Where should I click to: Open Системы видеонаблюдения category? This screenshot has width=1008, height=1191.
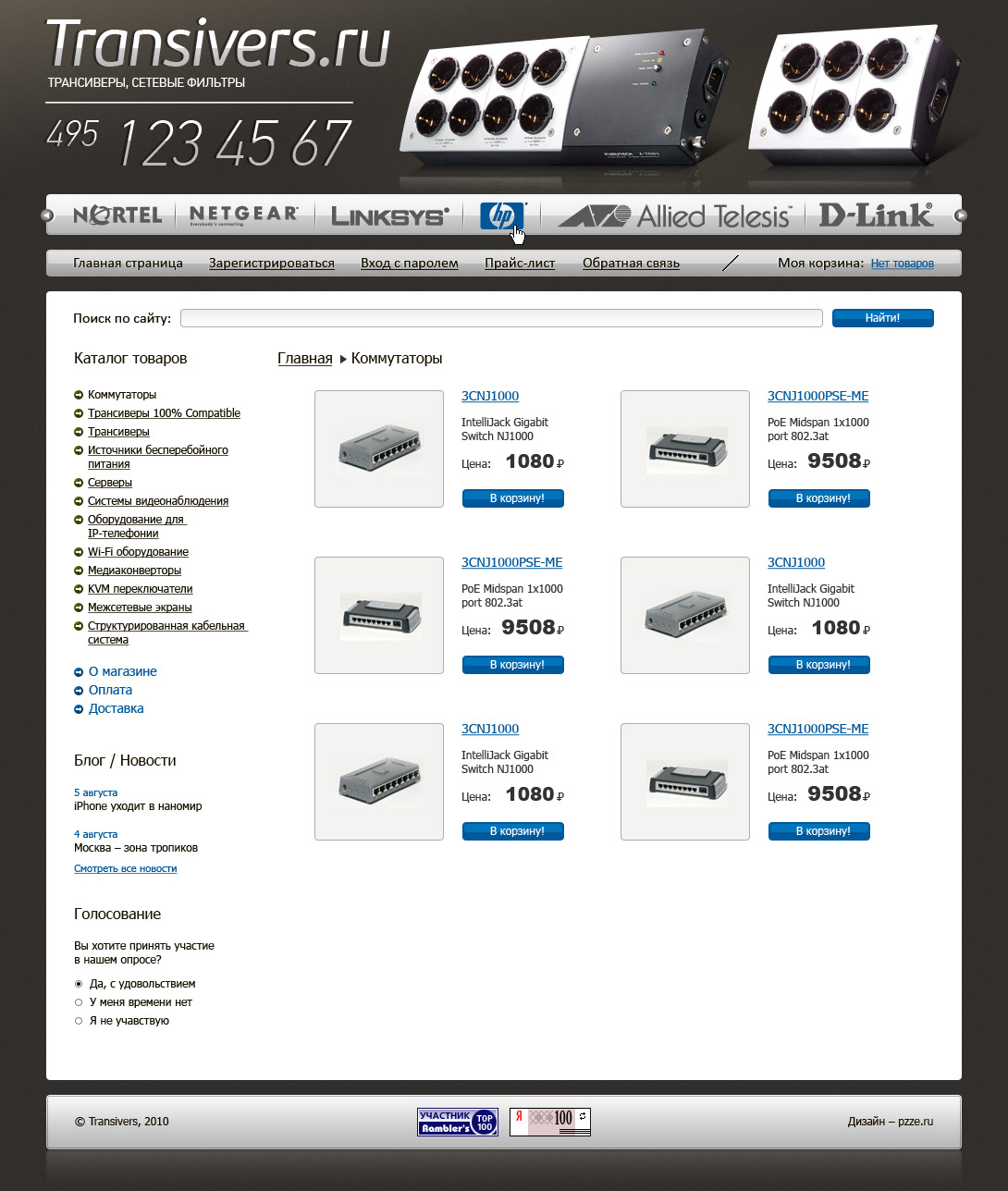[158, 501]
